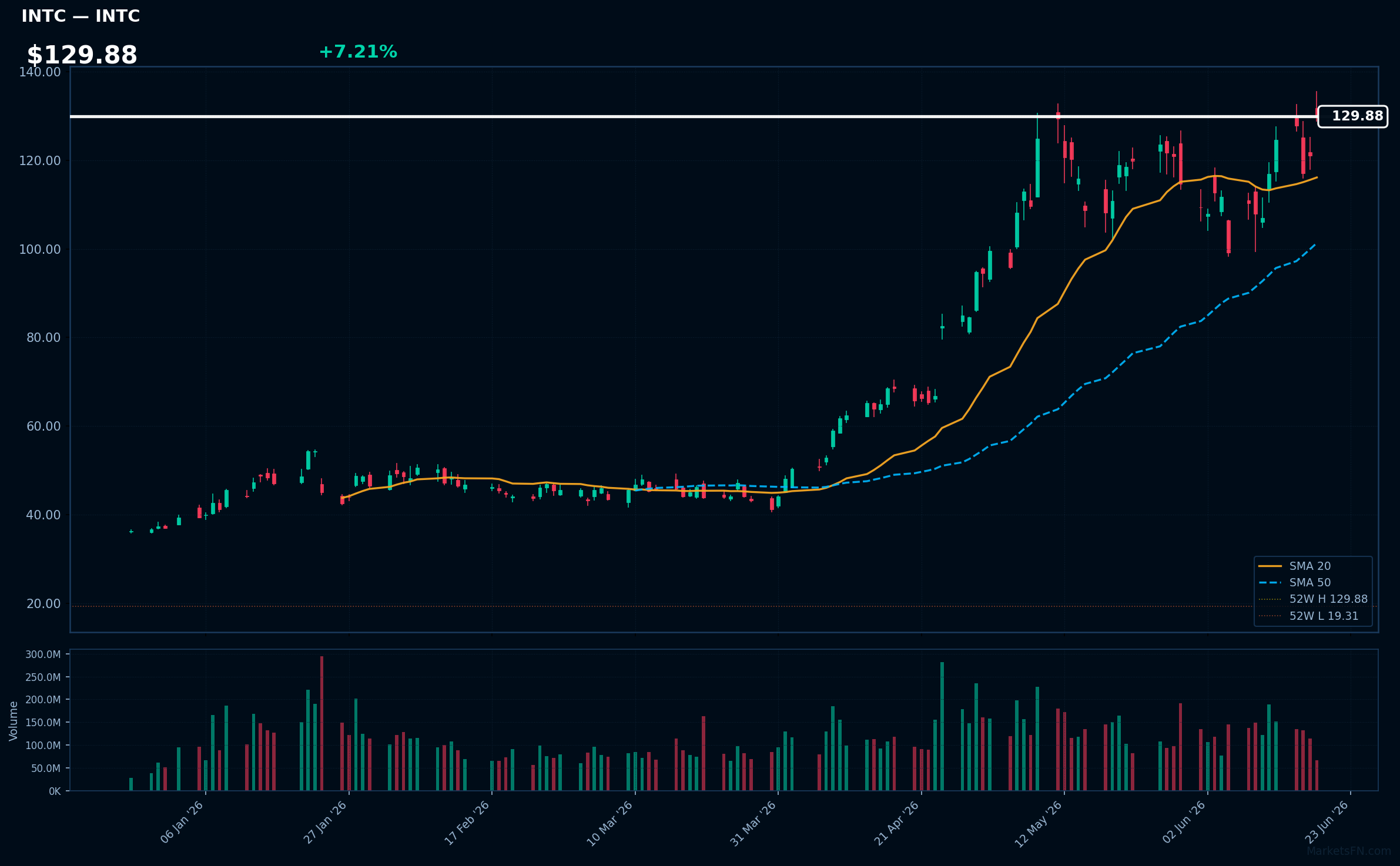Image resolution: width=1400 pixels, height=866 pixels.
Task: Click the 0K volume axis label
Action: tap(55, 791)
